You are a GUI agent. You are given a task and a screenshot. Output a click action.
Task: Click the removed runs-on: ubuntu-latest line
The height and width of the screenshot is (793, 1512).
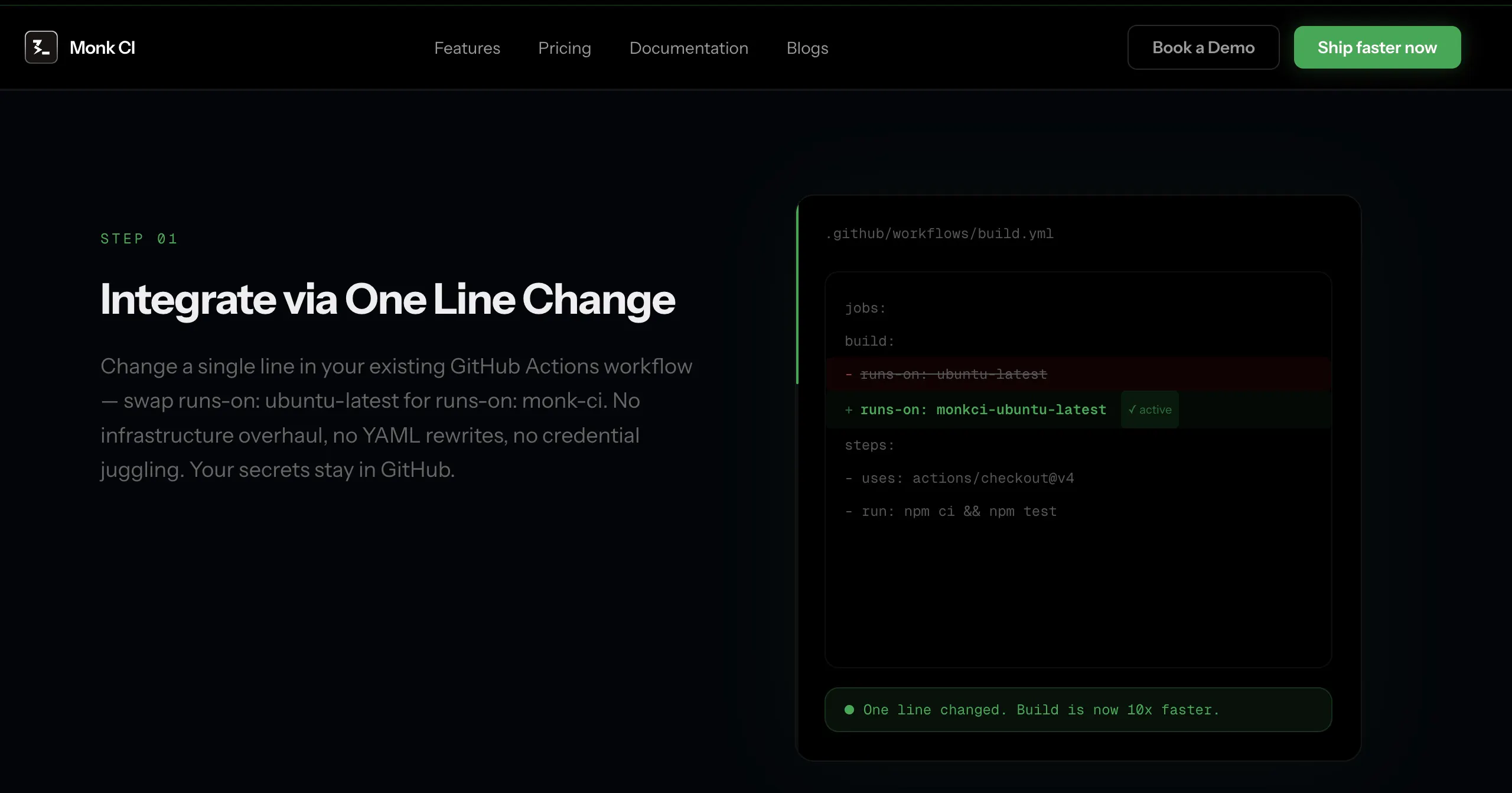tap(1078, 374)
